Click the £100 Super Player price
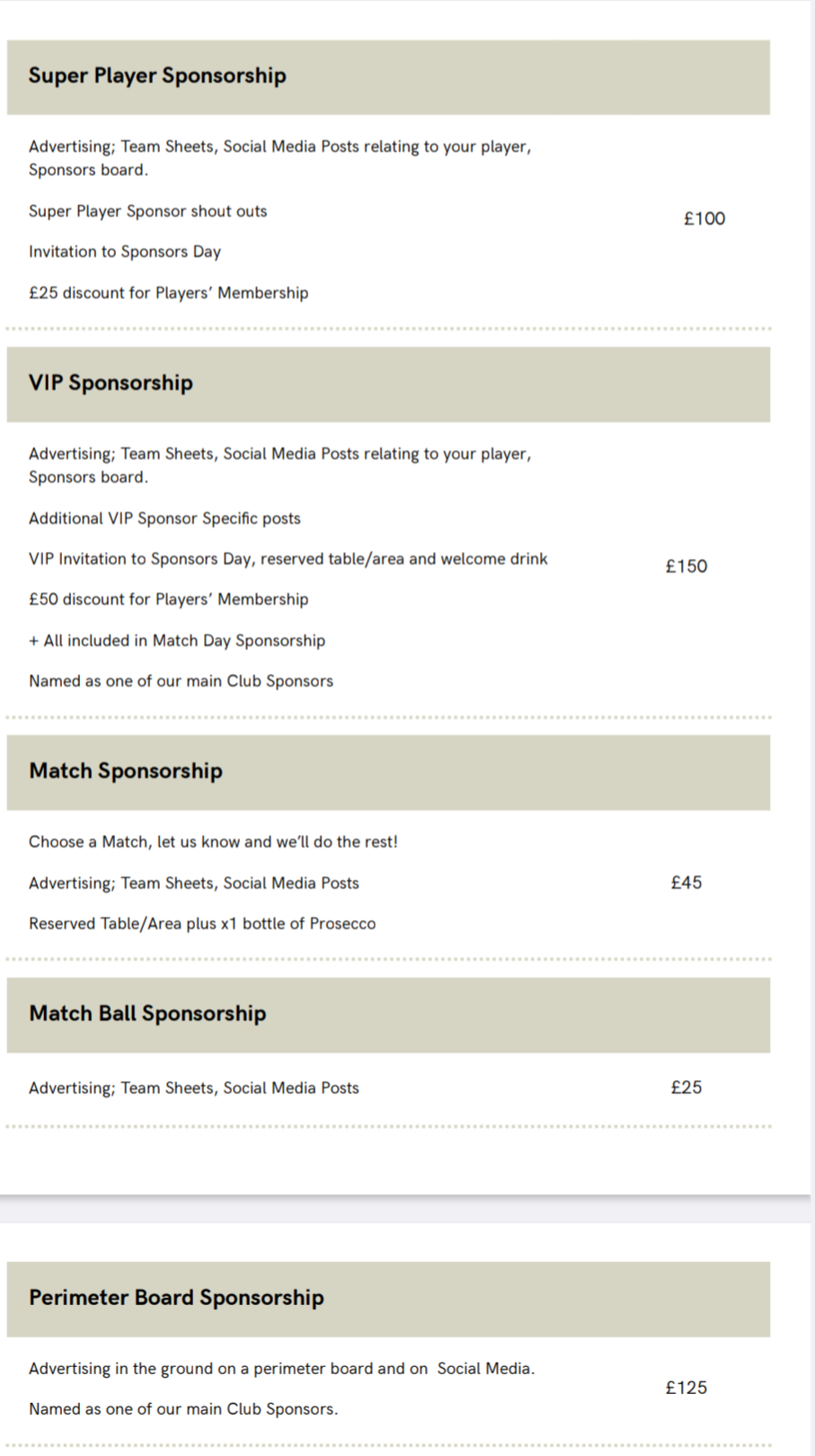The height and width of the screenshot is (1456, 815). (704, 218)
